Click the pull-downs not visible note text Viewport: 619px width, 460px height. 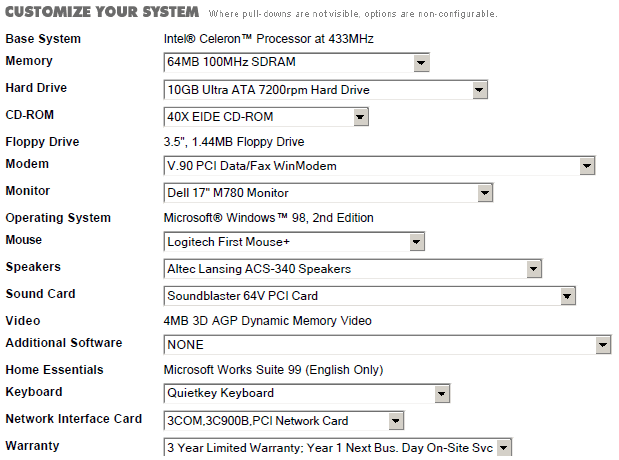coord(353,14)
